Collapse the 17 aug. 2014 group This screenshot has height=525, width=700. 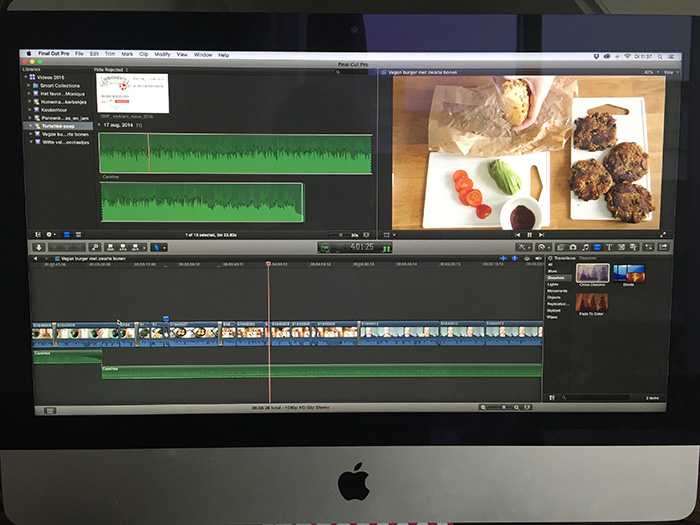tap(100, 125)
